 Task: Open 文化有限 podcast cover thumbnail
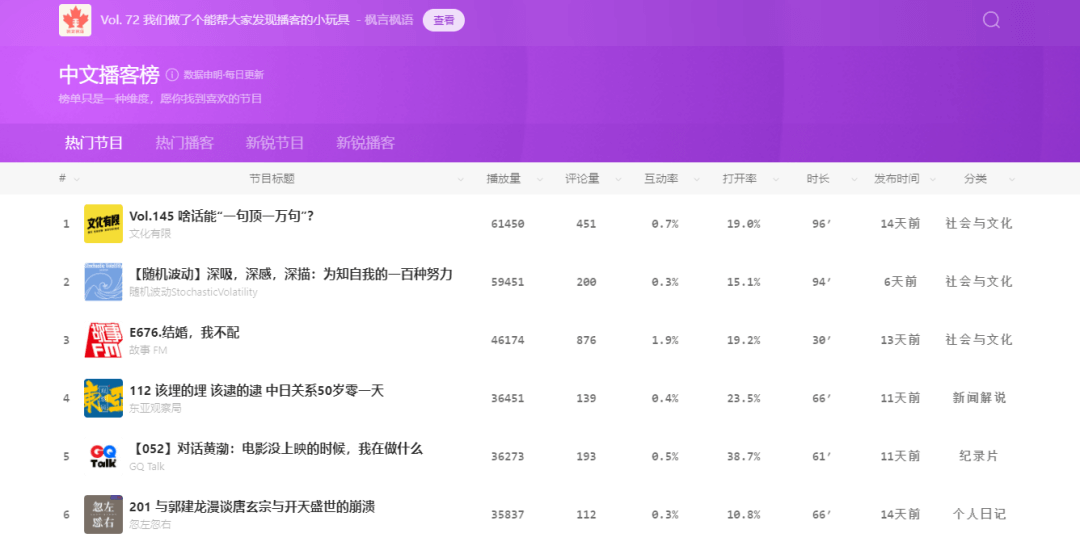[x=103, y=223]
